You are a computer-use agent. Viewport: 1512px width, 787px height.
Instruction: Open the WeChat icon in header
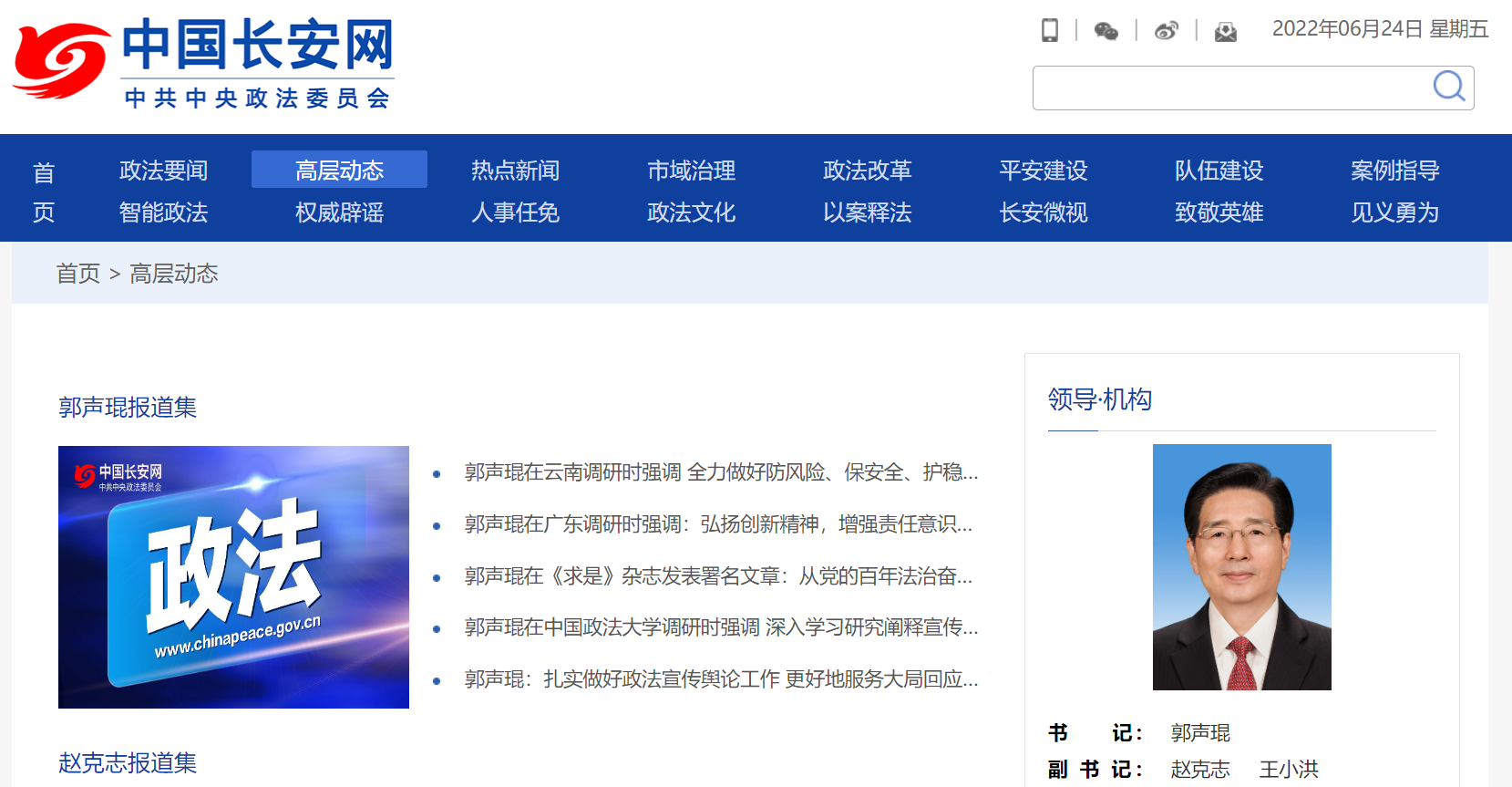(x=1106, y=31)
